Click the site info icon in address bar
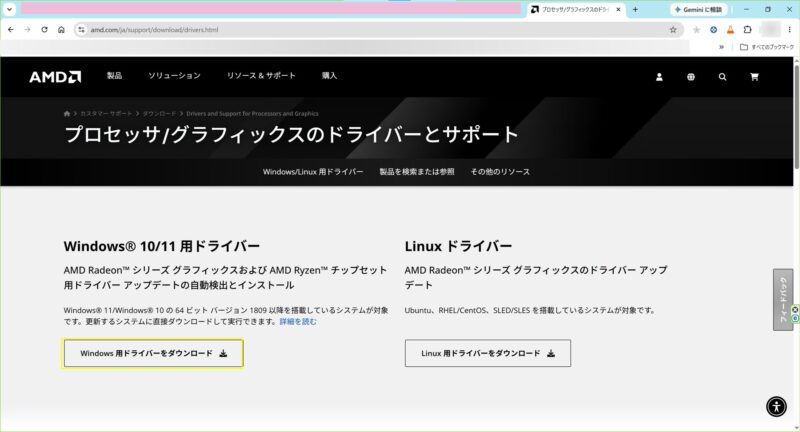The width and height of the screenshot is (800, 432). coord(81,30)
